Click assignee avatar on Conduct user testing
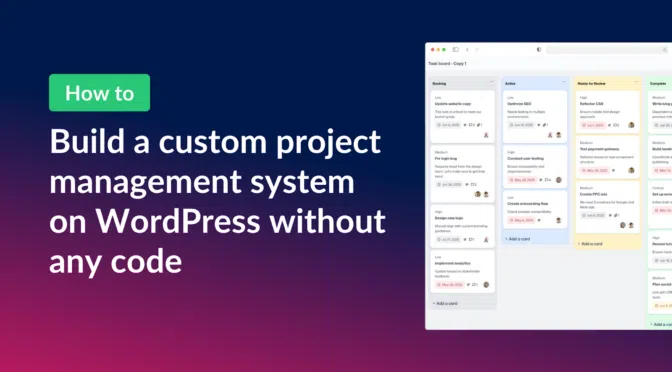Viewport: 672px width, 372px height. [559, 180]
